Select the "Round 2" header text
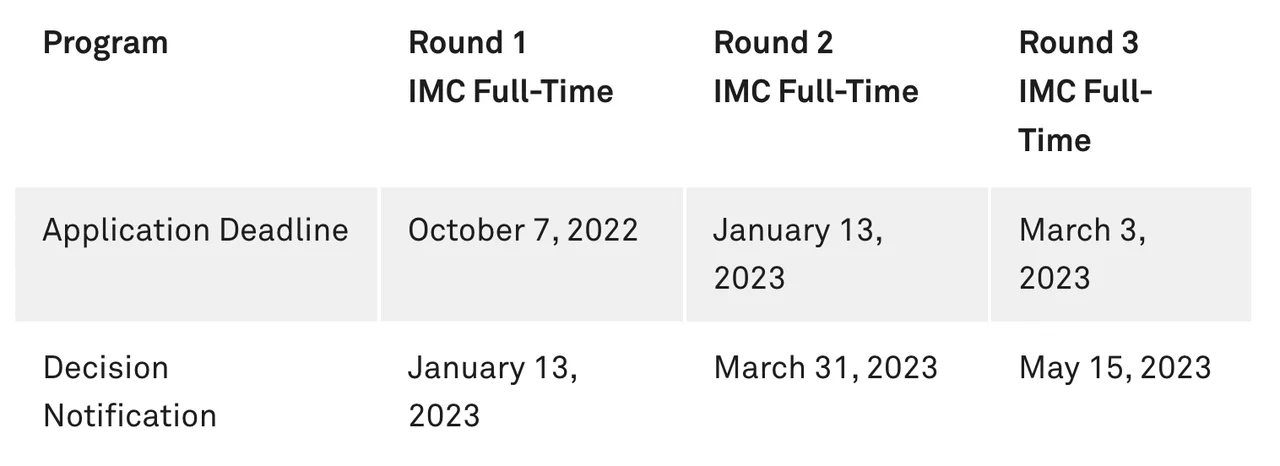The image size is (1280, 466). pos(773,43)
